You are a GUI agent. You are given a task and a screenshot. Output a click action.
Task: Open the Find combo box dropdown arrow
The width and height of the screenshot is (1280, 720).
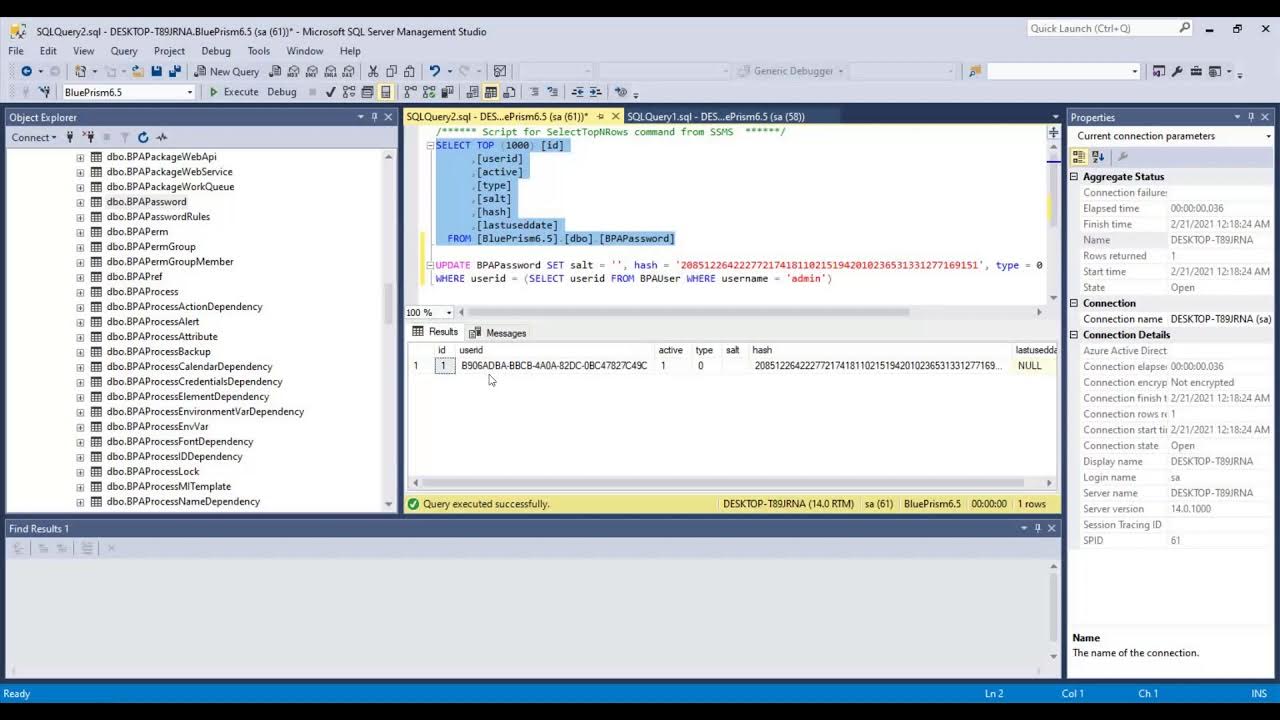coord(1135,71)
